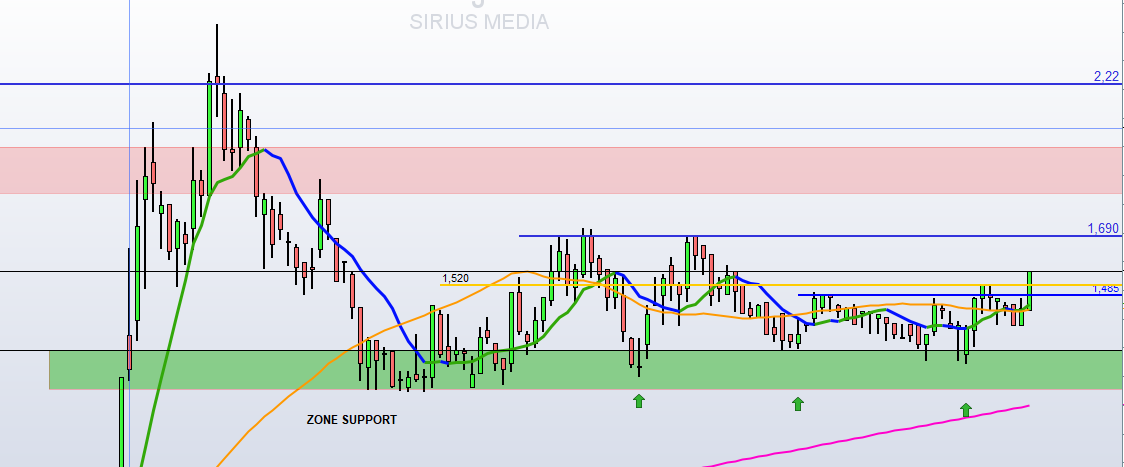Viewport: 1124px width, 467px height.
Task: Select middle green up arrow under support zone
Action: [798, 404]
